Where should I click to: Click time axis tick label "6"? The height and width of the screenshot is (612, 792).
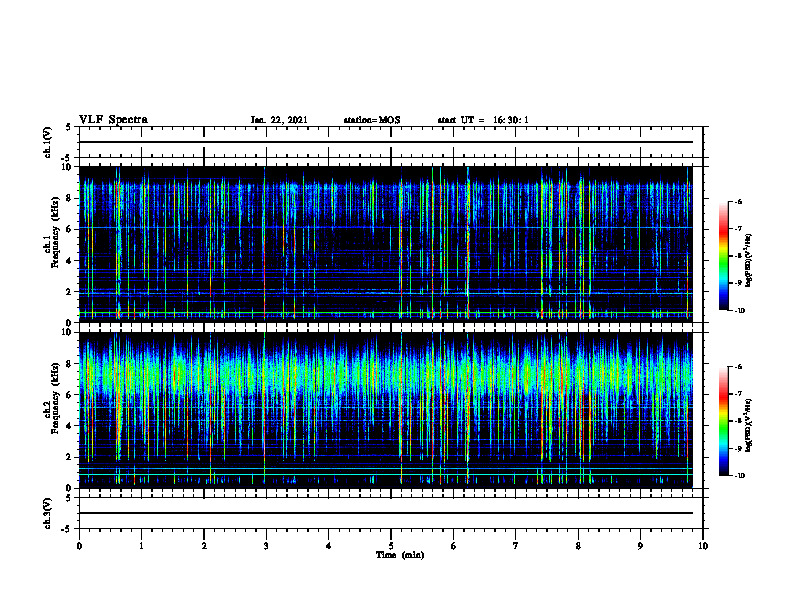454,546
